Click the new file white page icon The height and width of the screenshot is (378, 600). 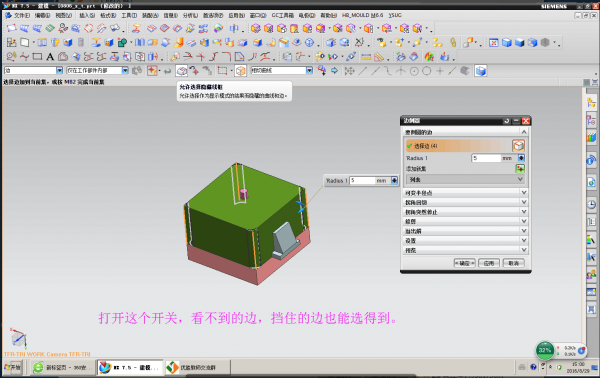pos(24,42)
